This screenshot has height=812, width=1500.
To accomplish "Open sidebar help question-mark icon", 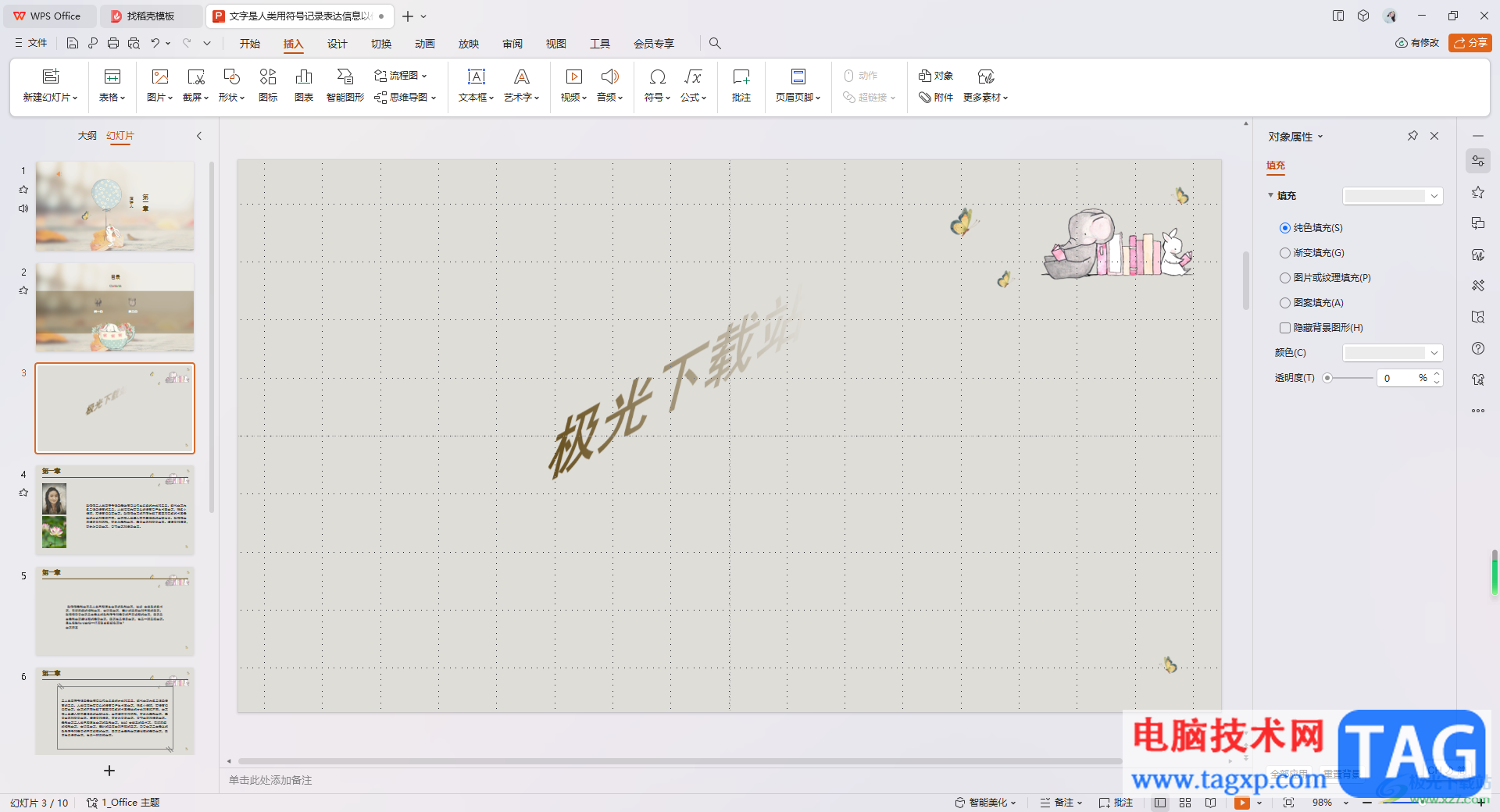I will pyautogui.click(x=1478, y=348).
